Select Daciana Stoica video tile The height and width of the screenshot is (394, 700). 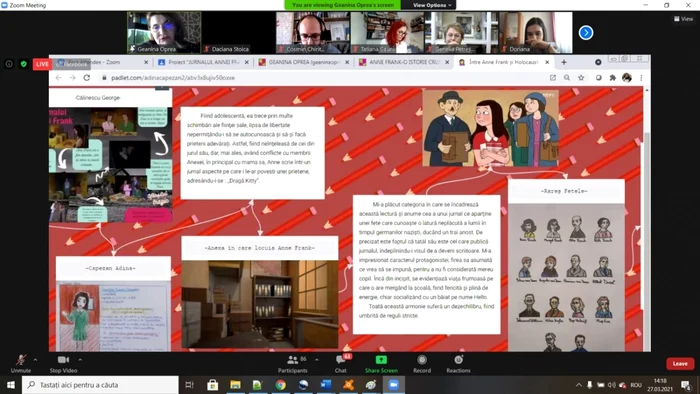coord(238,33)
